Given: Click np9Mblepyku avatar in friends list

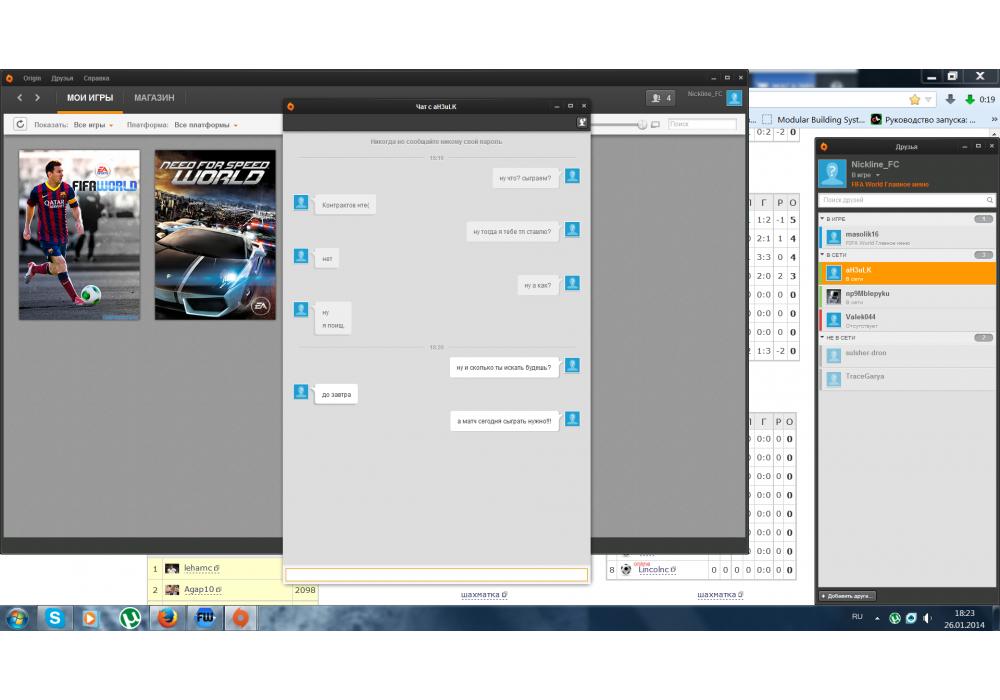Looking at the screenshot, I should (x=834, y=296).
